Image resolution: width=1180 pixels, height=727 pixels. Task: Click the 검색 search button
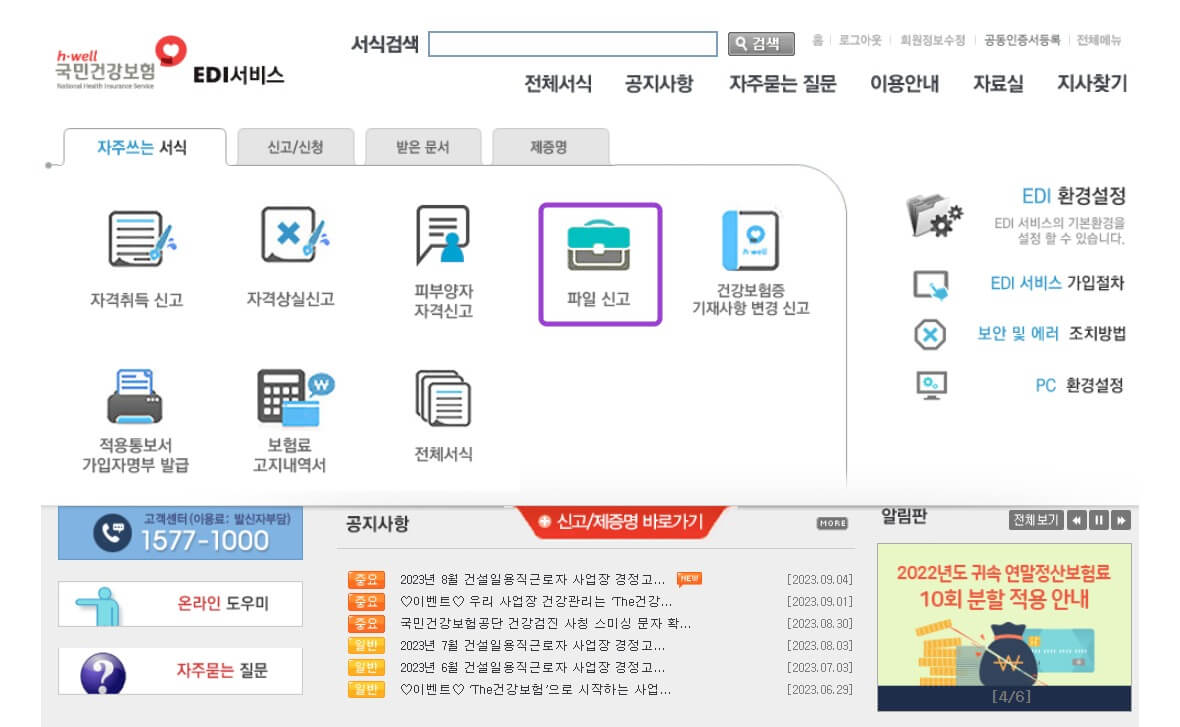click(x=761, y=44)
